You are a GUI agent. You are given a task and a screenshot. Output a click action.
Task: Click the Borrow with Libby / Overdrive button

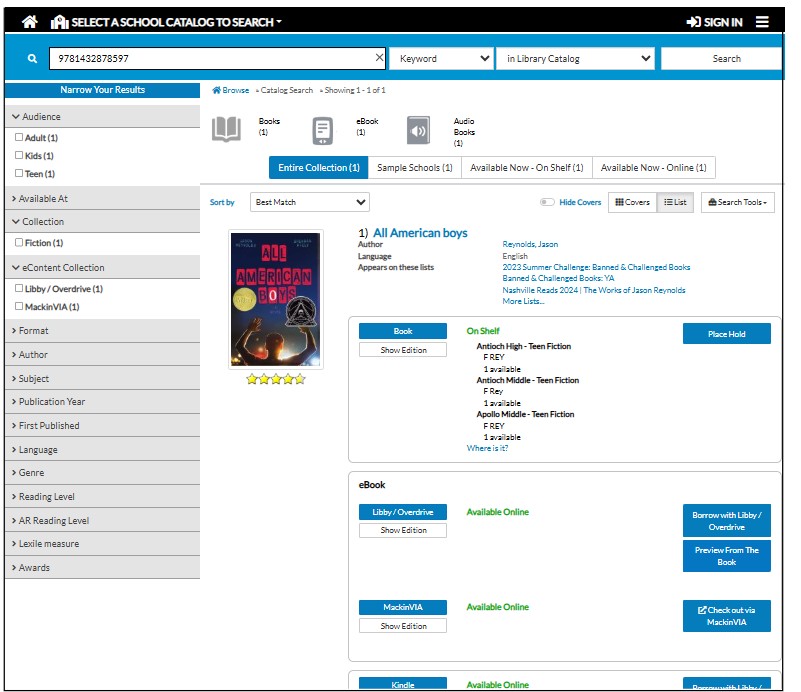point(726,521)
